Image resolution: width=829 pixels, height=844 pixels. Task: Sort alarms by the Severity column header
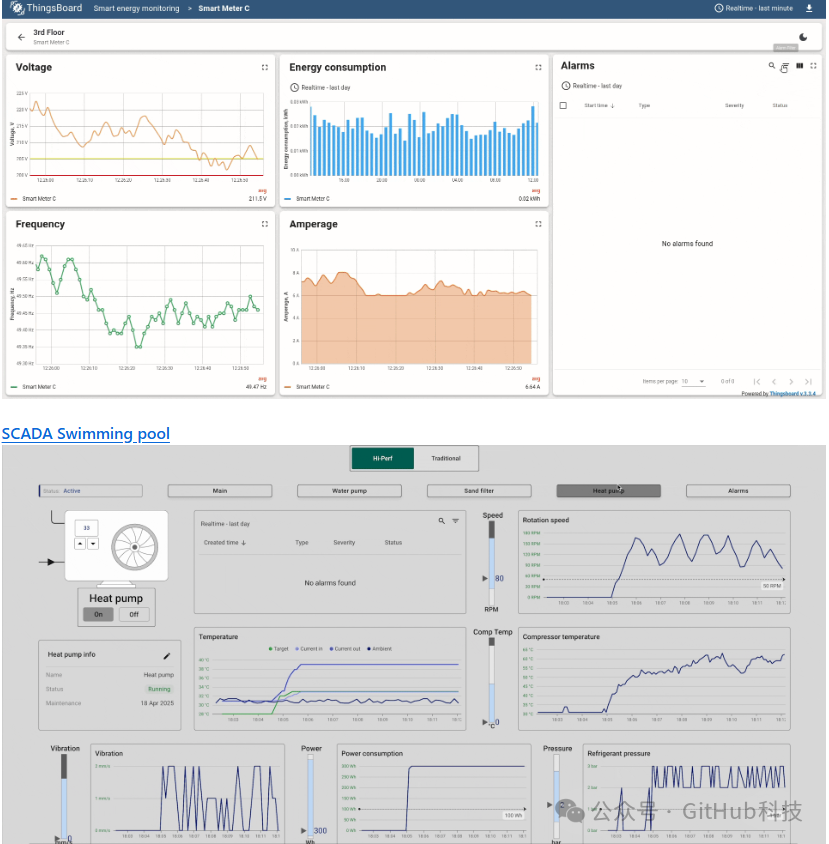(734, 106)
